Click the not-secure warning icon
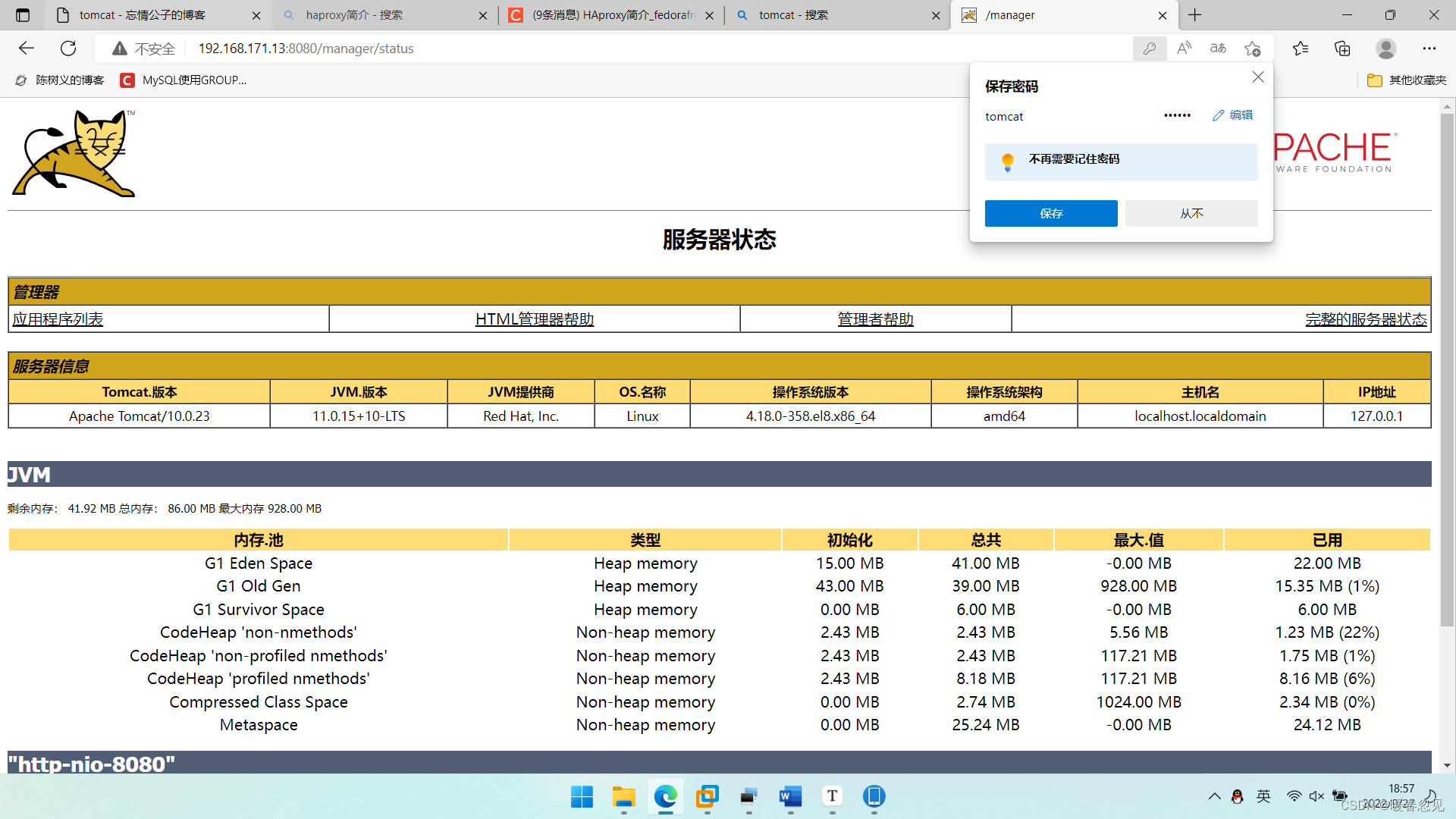 click(119, 49)
